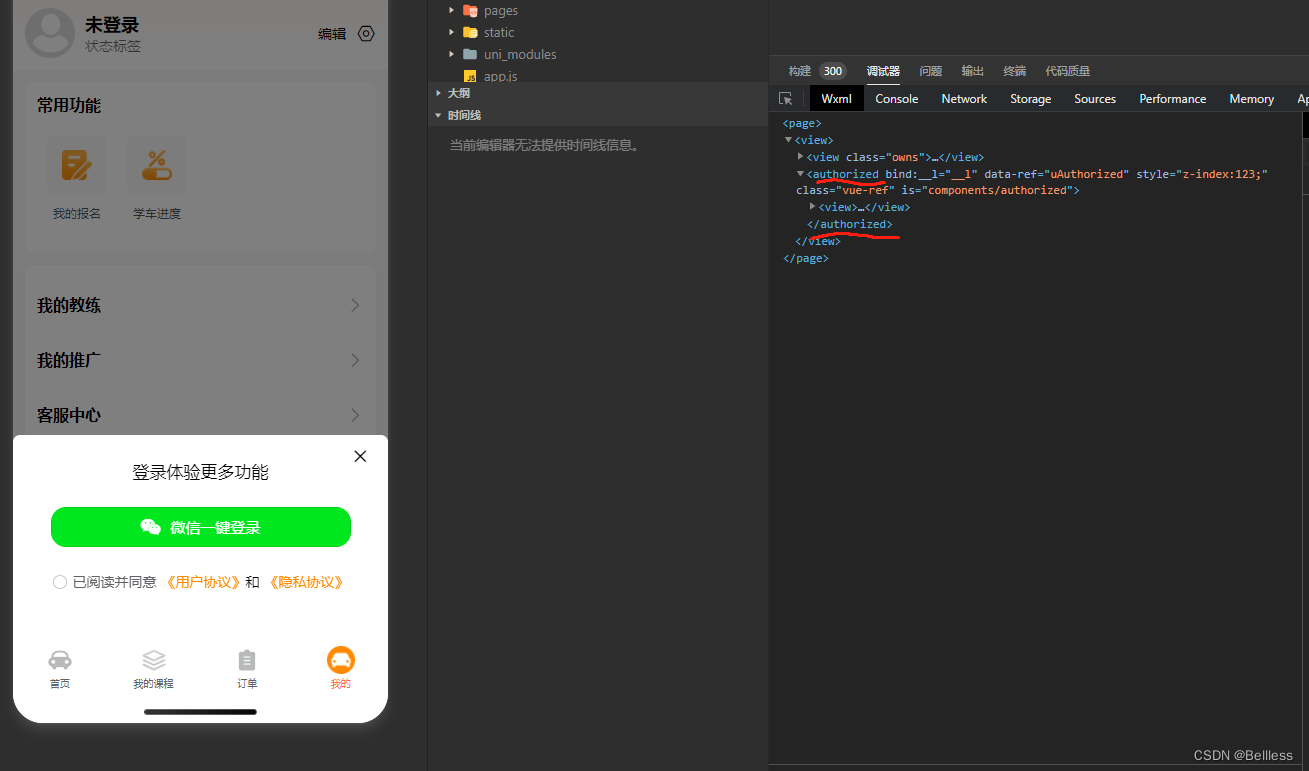Screen dimensions: 1309x771
Task: Click the 编辑 edit button
Action: 332,34
